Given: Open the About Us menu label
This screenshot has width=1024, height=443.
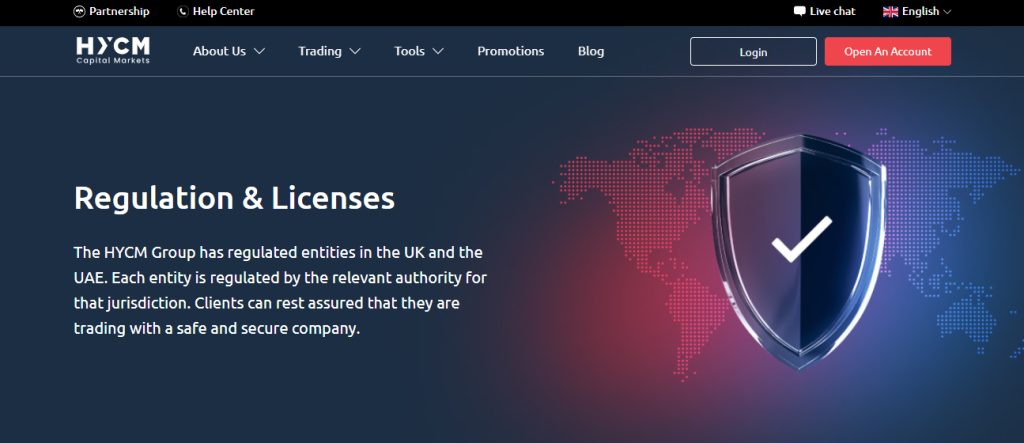Looking at the screenshot, I should pyautogui.click(x=220, y=51).
